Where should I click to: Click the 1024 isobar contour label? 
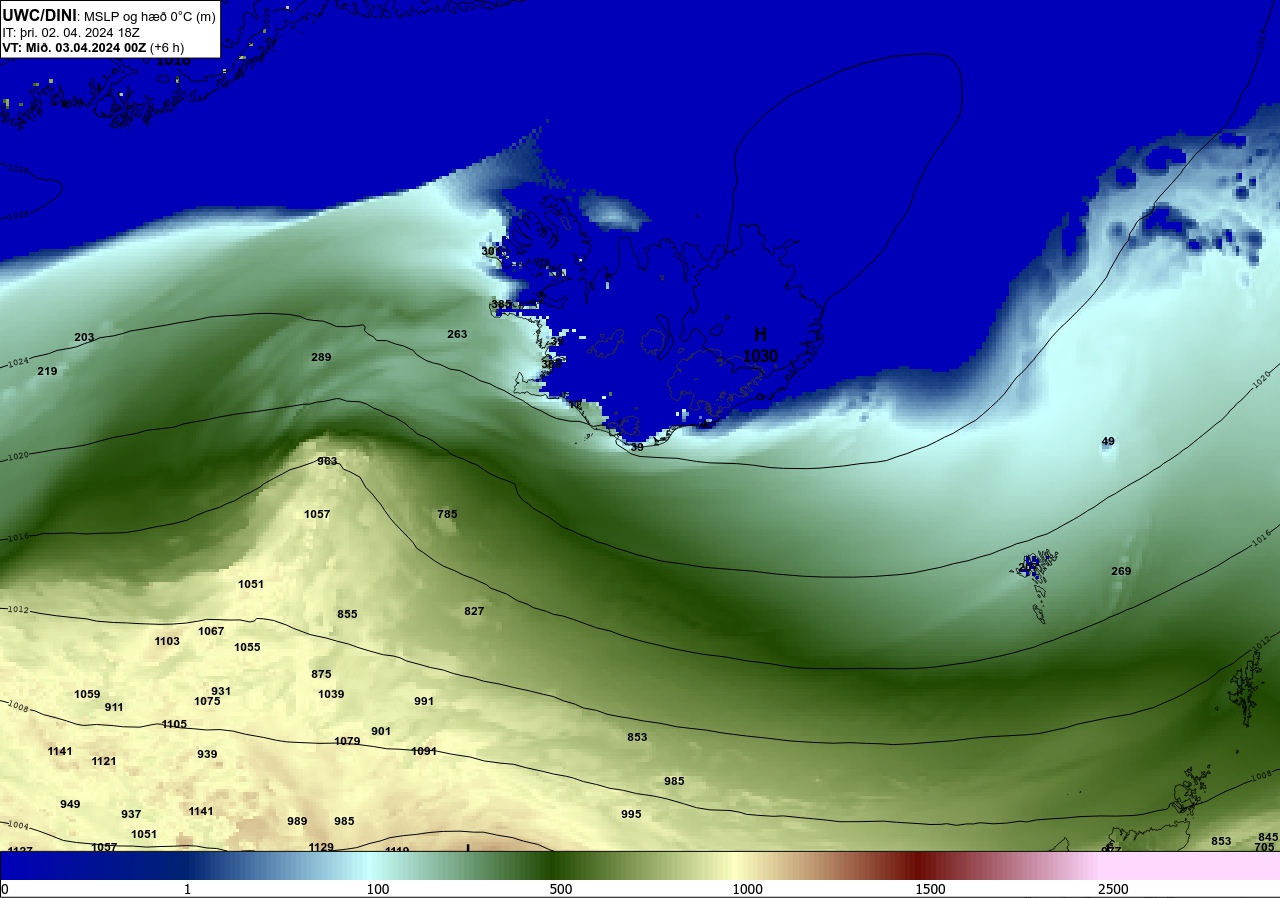tap(19, 363)
